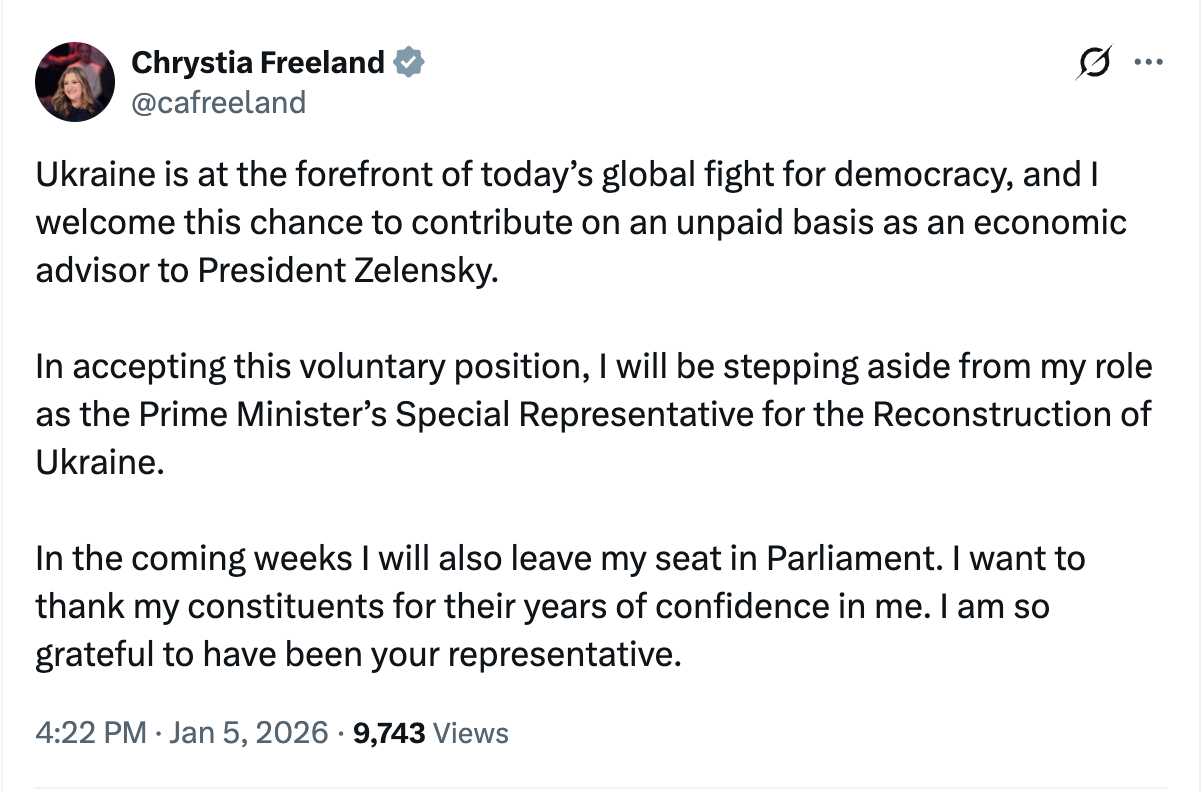Click the word Parliament in the last paragraph

(852, 558)
